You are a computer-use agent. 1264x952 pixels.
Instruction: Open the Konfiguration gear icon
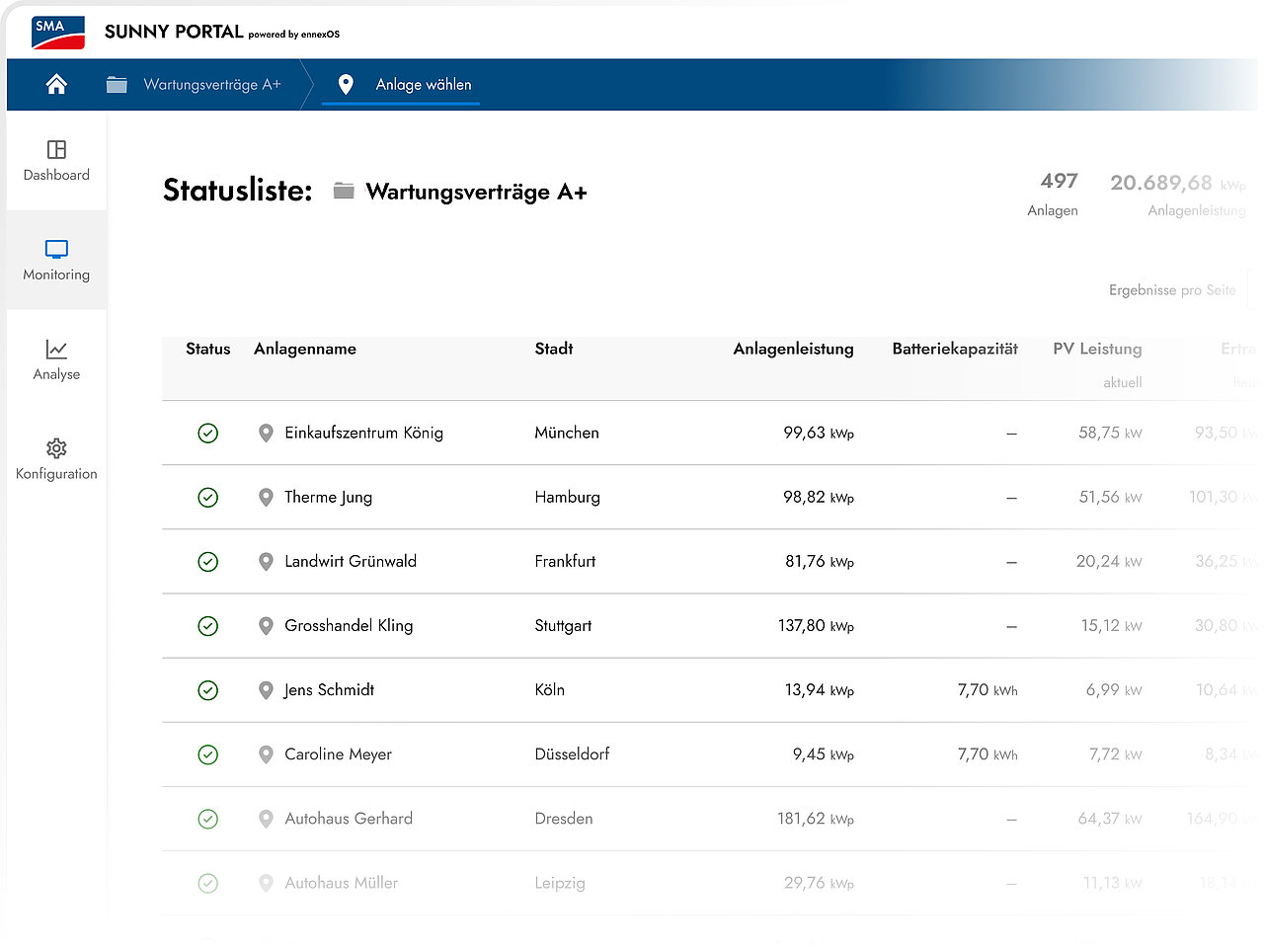56,448
